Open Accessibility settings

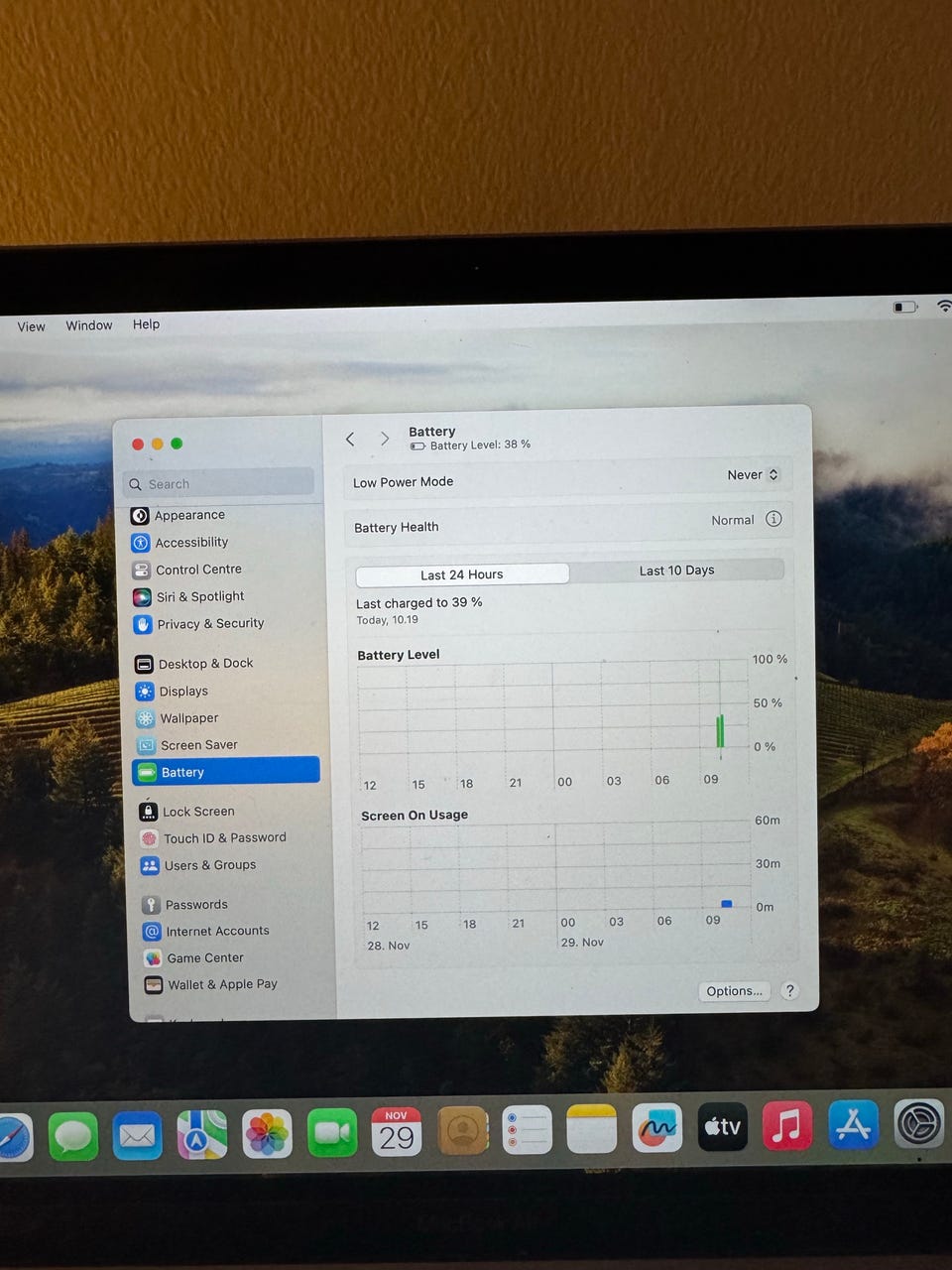(180, 542)
